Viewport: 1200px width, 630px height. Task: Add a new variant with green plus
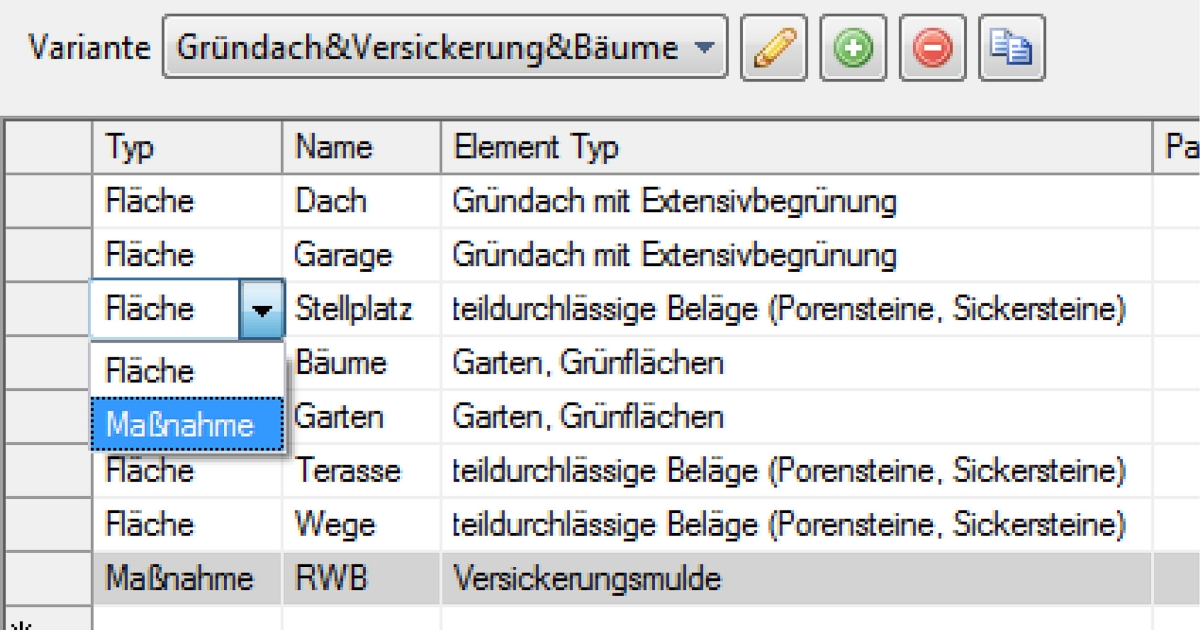852,47
